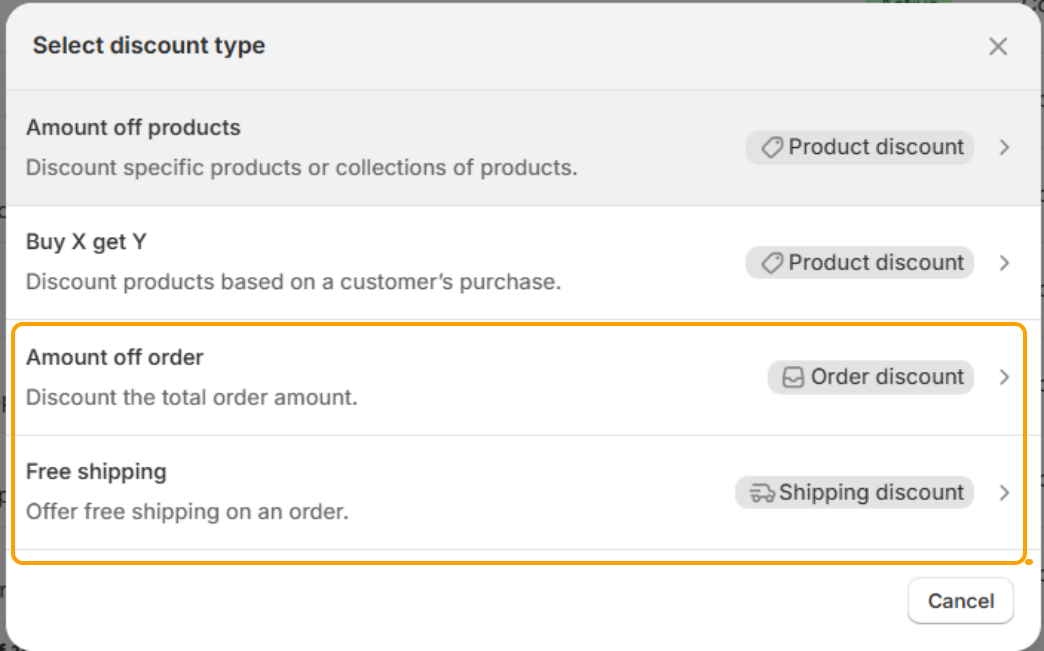
Task: Click the Shipping discount badge
Action: 871,493
